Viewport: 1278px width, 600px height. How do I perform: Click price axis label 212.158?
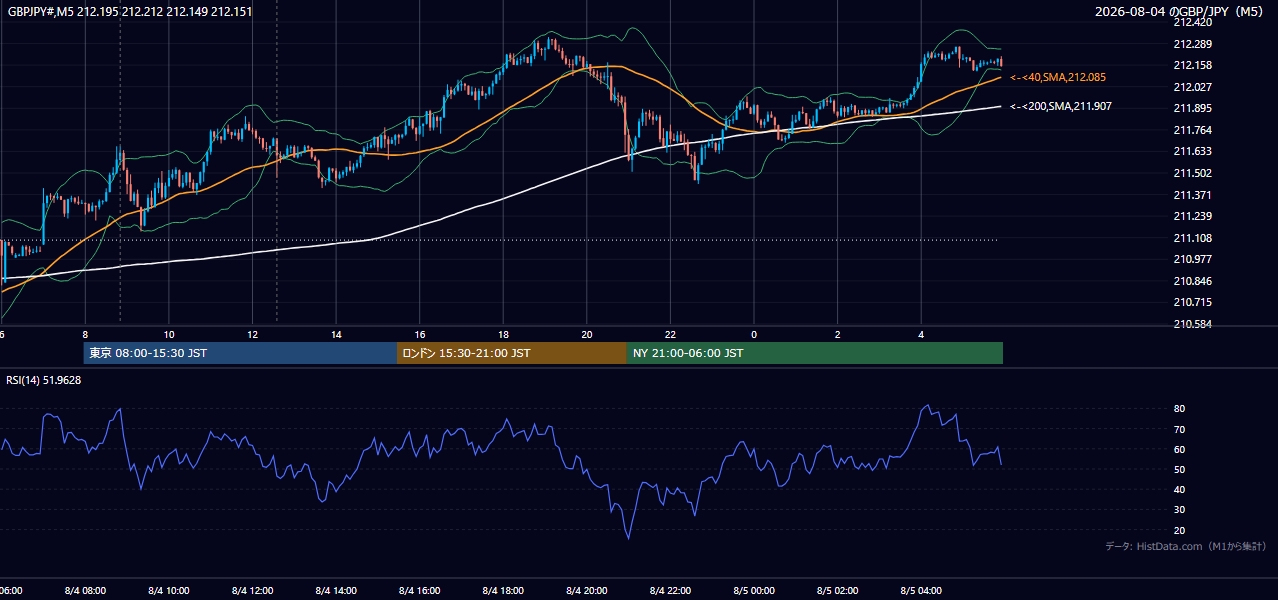[x=1192, y=65]
